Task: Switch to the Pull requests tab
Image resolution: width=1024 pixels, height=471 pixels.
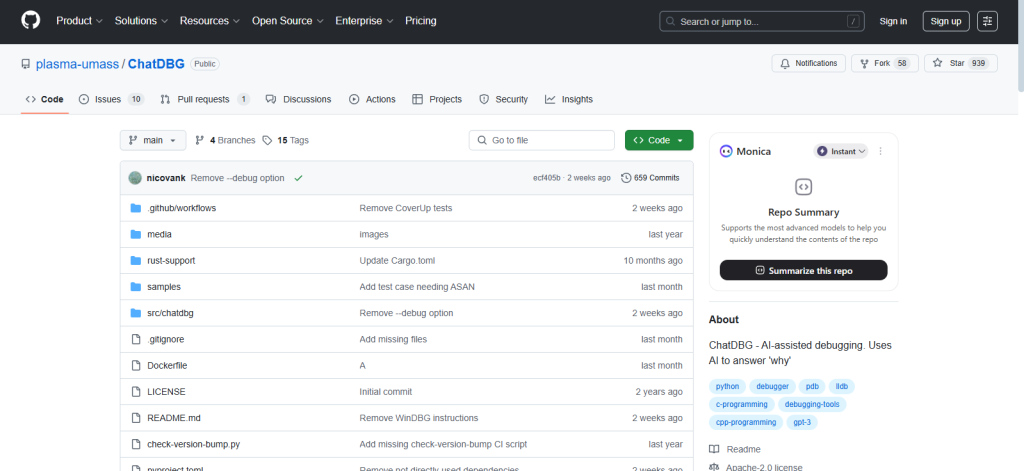Action: 205,99
